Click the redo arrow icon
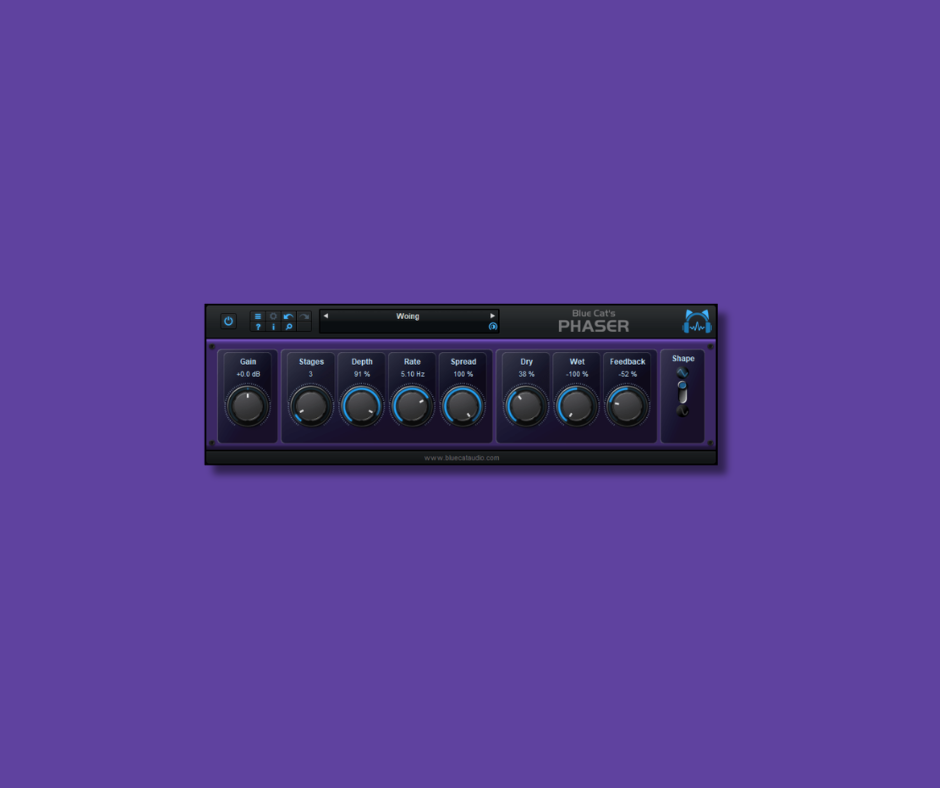Screen dimensions: 940x788 point(303,315)
